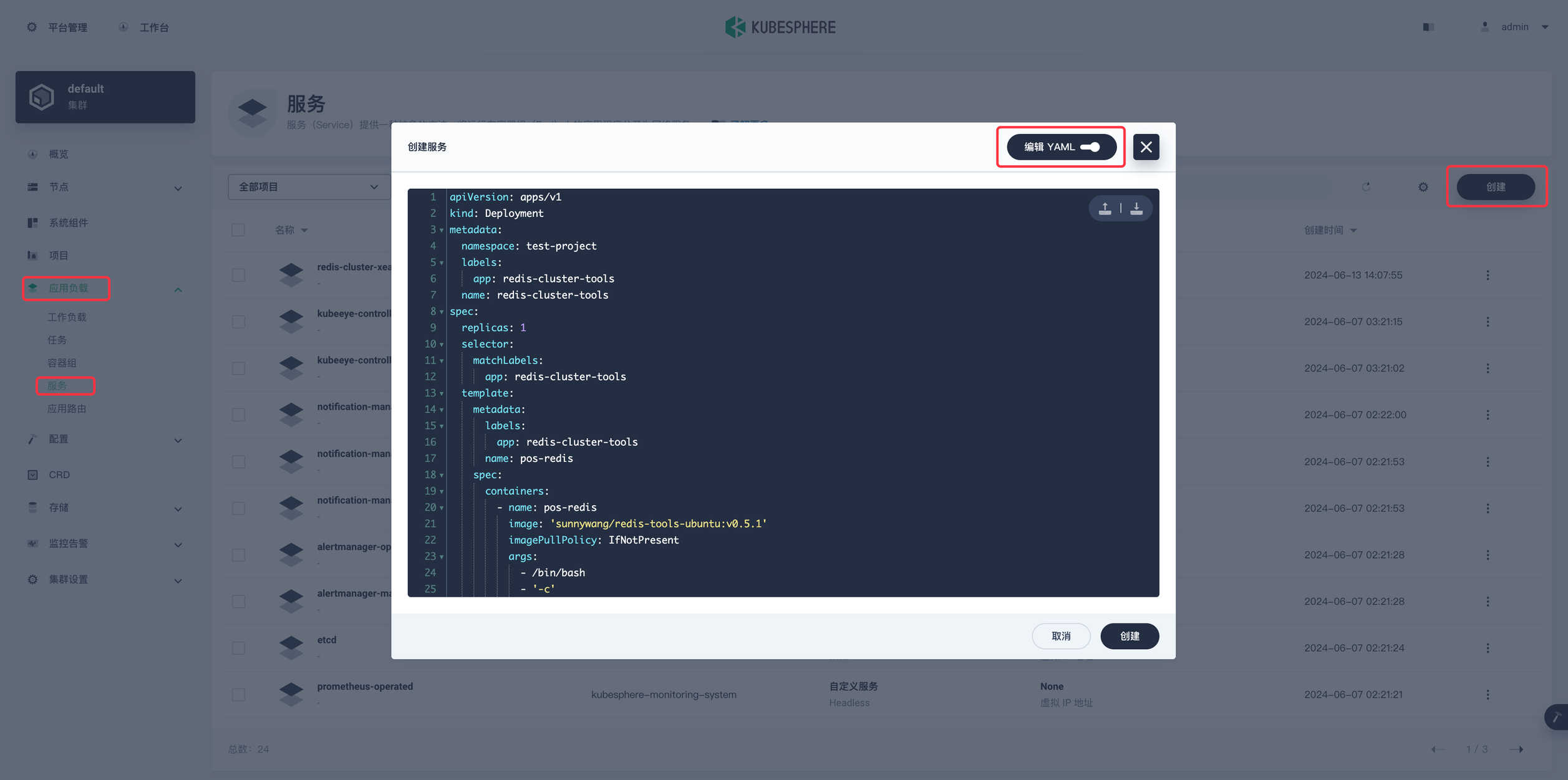The width and height of the screenshot is (1568, 780).
Task: Sort by the 创建时间 column header
Action: coord(1330,230)
